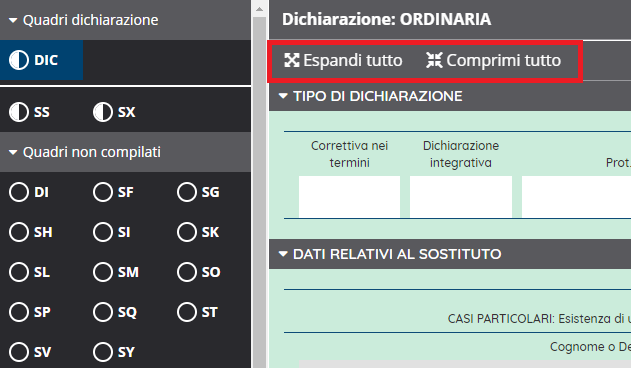Choose the SM quadro radio circle
631x368 pixels.
coord(103,272)
